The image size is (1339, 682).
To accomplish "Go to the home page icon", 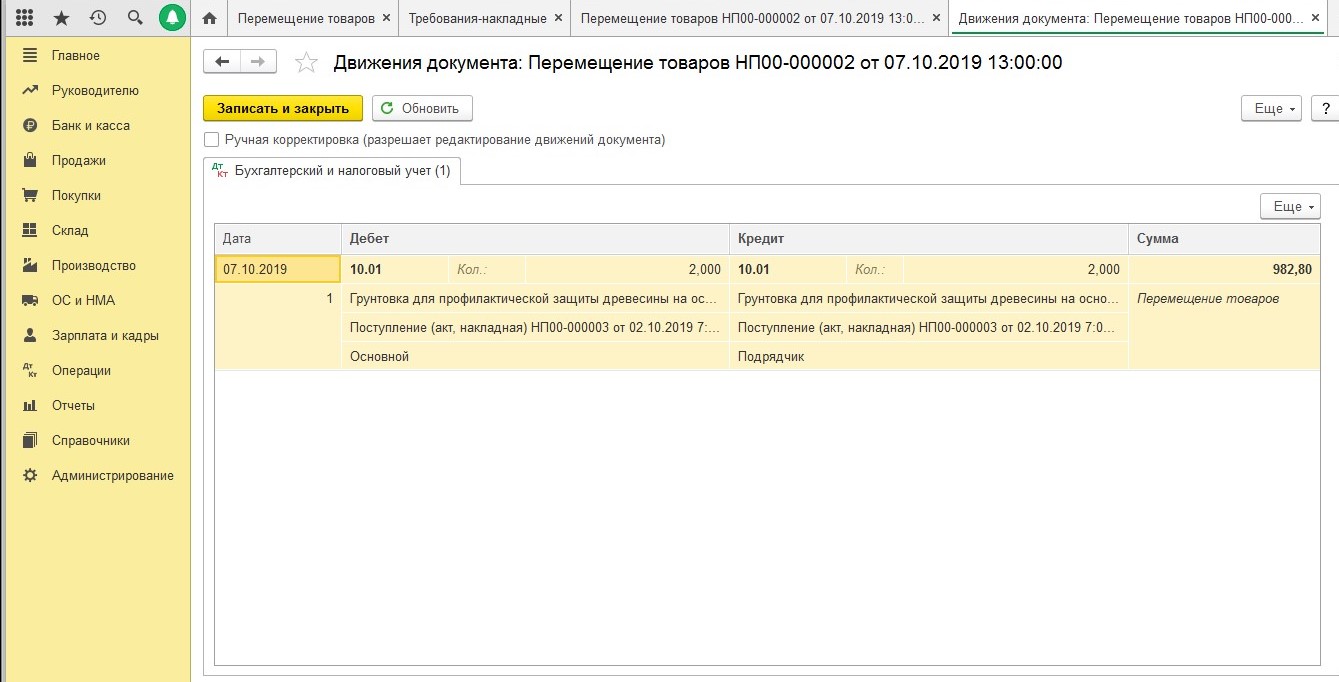I will [209, 18].
